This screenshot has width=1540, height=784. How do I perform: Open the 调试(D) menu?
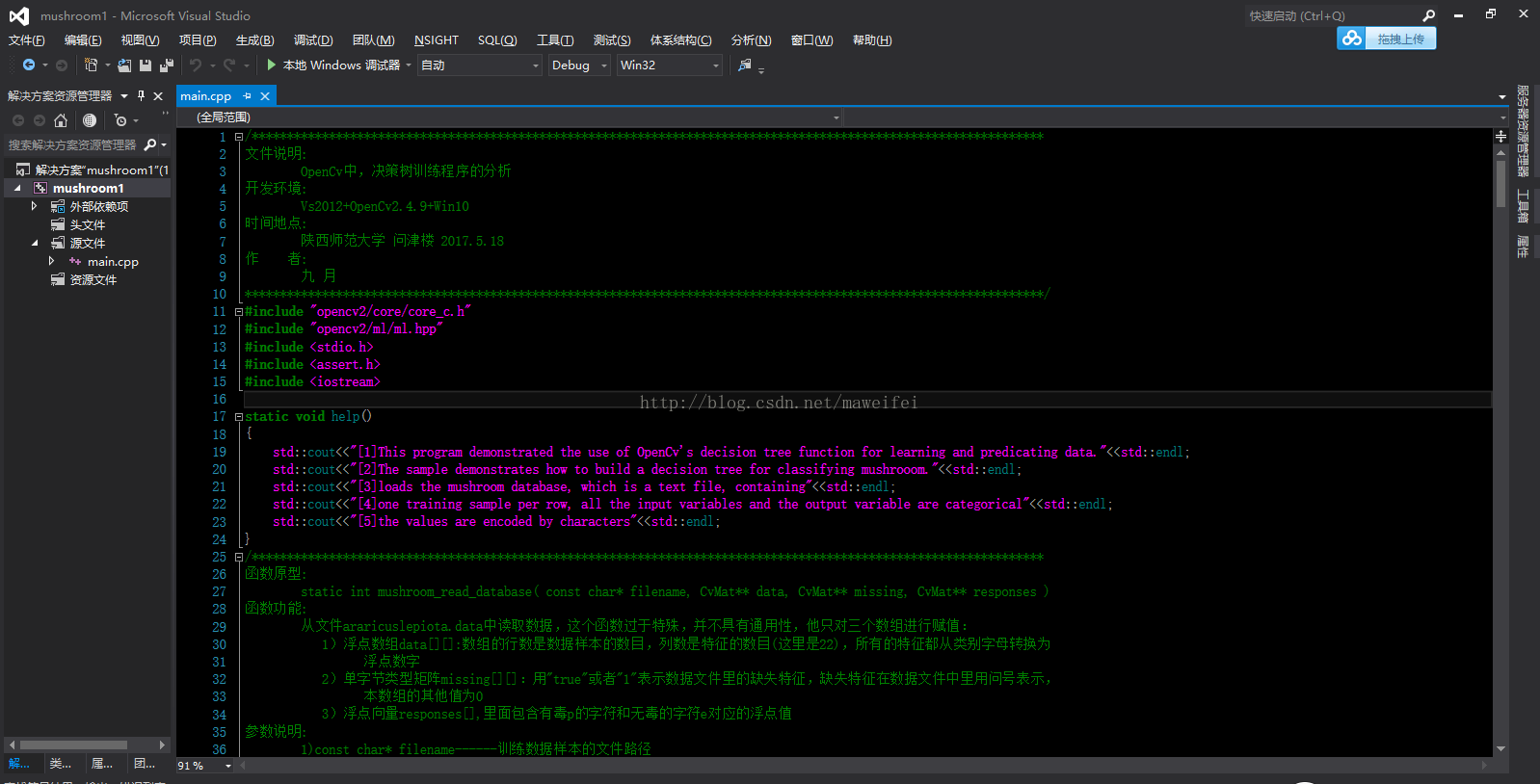(x=313, y=40)
